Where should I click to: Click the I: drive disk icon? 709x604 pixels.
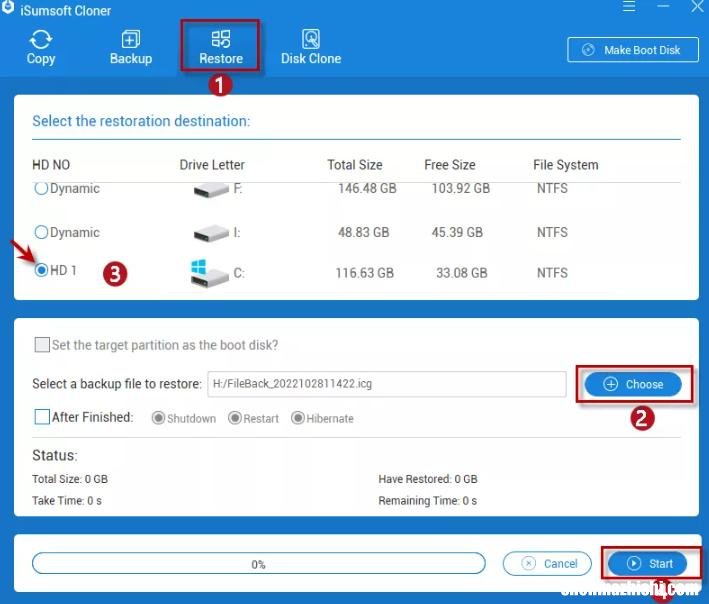tap(209, 232)
